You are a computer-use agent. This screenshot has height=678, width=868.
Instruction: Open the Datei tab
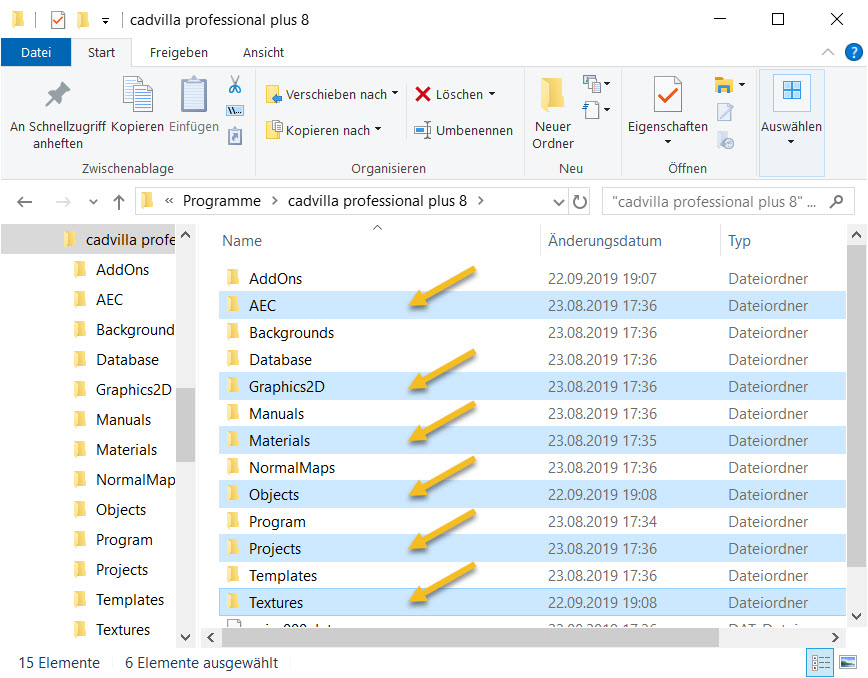coord(36,53)
